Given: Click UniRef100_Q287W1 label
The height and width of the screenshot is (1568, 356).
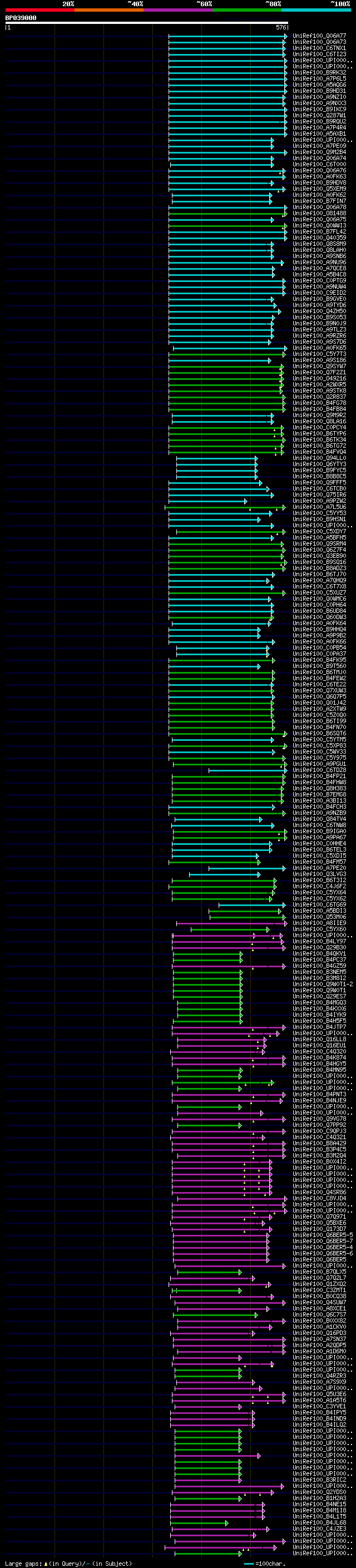Looking at the screenshot, I should (x=319, y=115).
